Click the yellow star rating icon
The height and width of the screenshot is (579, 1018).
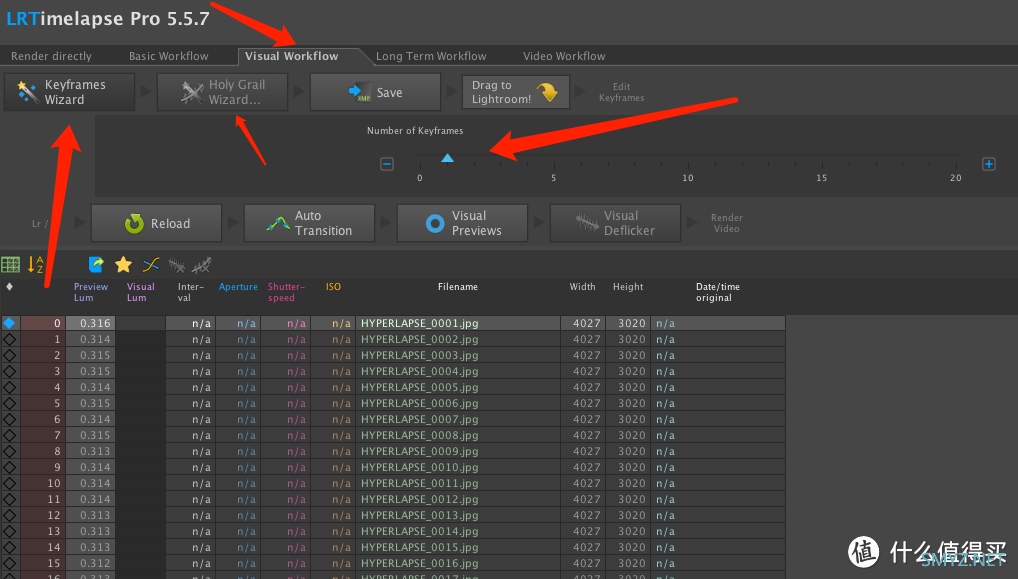pos(123,265)
